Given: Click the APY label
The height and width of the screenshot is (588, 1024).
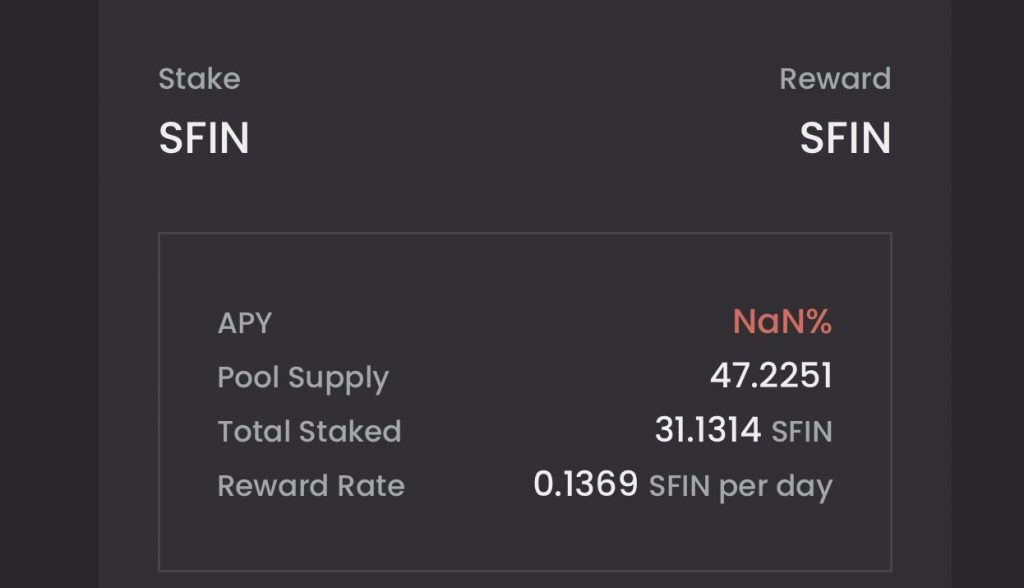Looking at the screenshot, I should 245,323.
